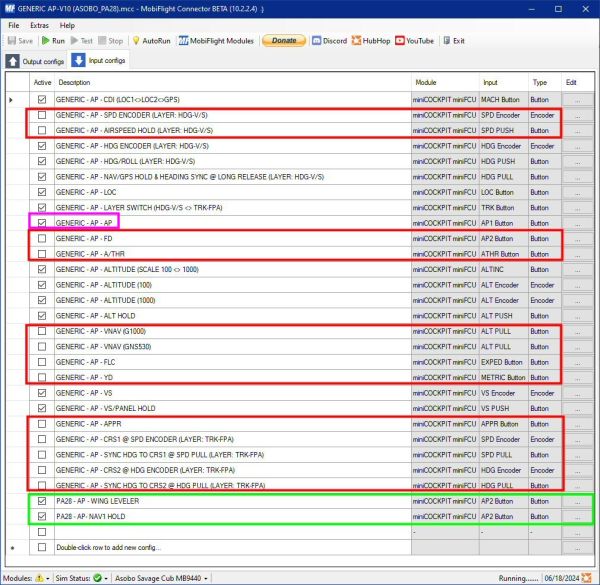Switch to the Output configs tab
The image size is (600, 585).
(35, 61)
